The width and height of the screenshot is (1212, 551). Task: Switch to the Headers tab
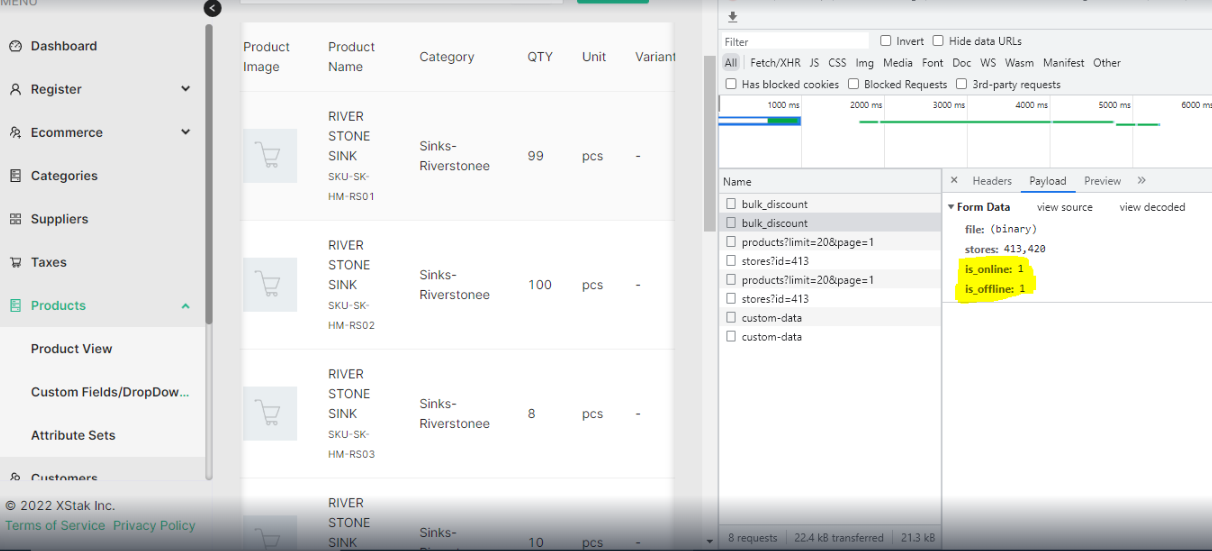click(x=992, y=181)
